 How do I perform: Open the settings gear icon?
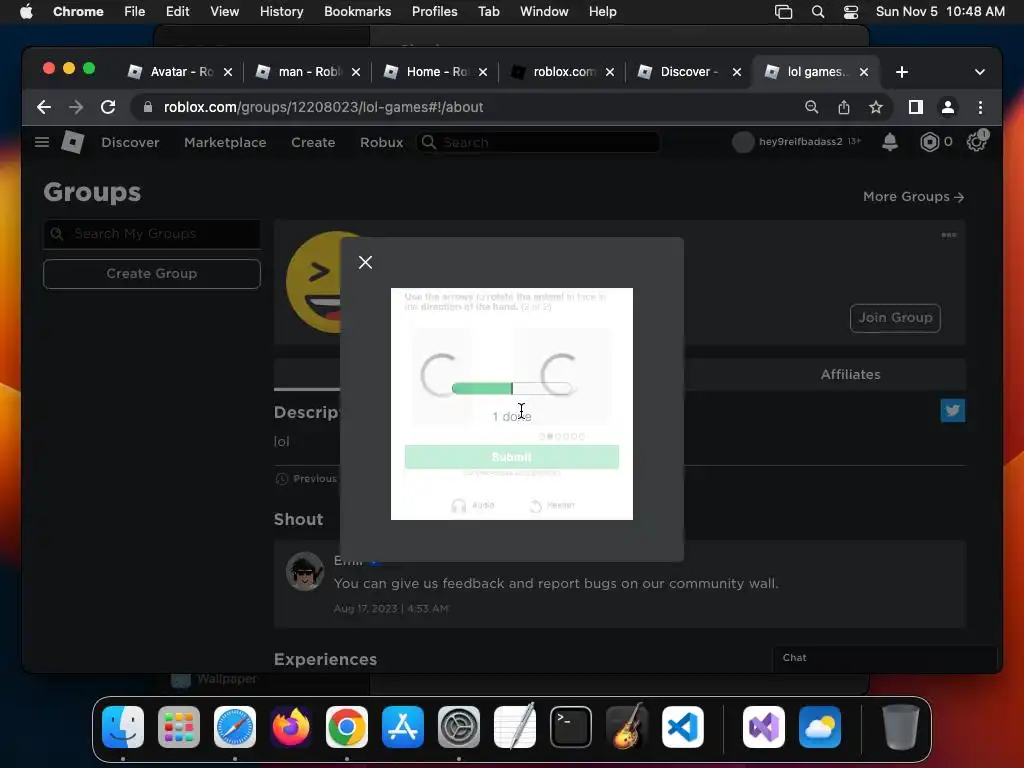[976, 142]
